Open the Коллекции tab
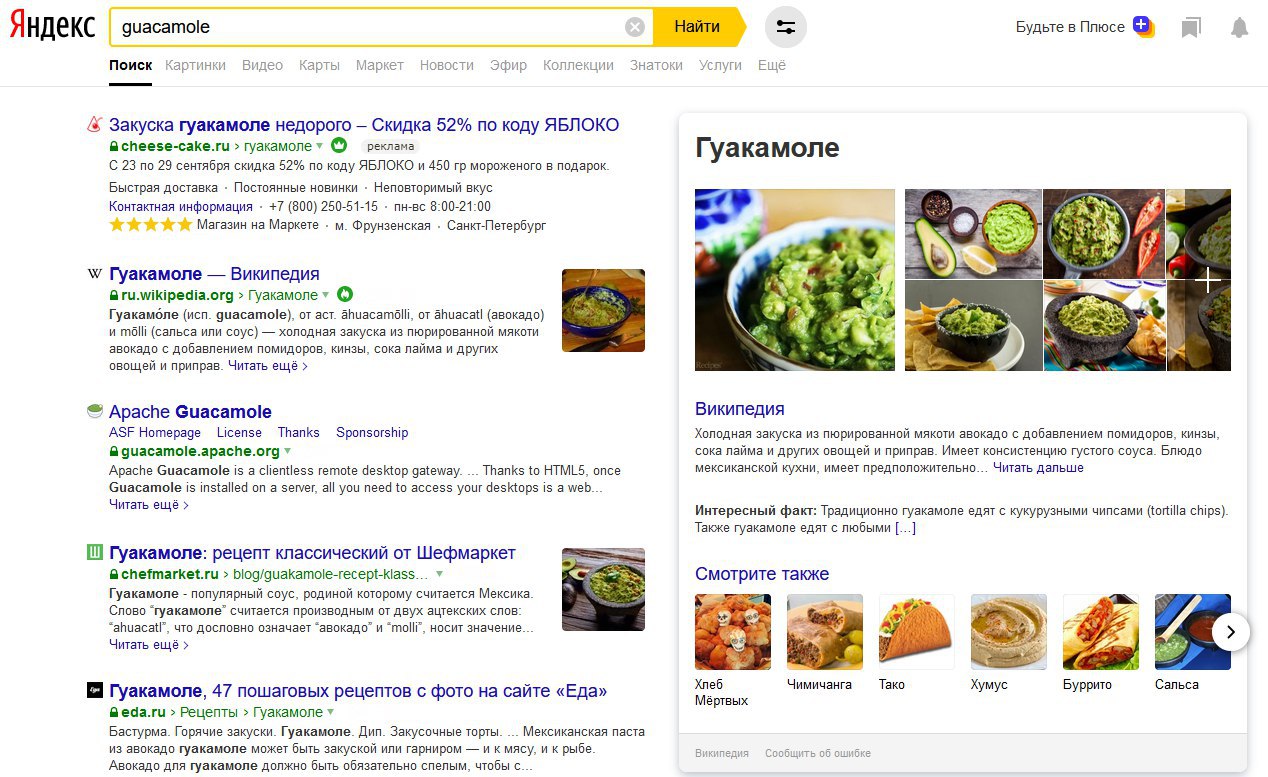The width and height of the screenshot is (1268, 777). 578,65
